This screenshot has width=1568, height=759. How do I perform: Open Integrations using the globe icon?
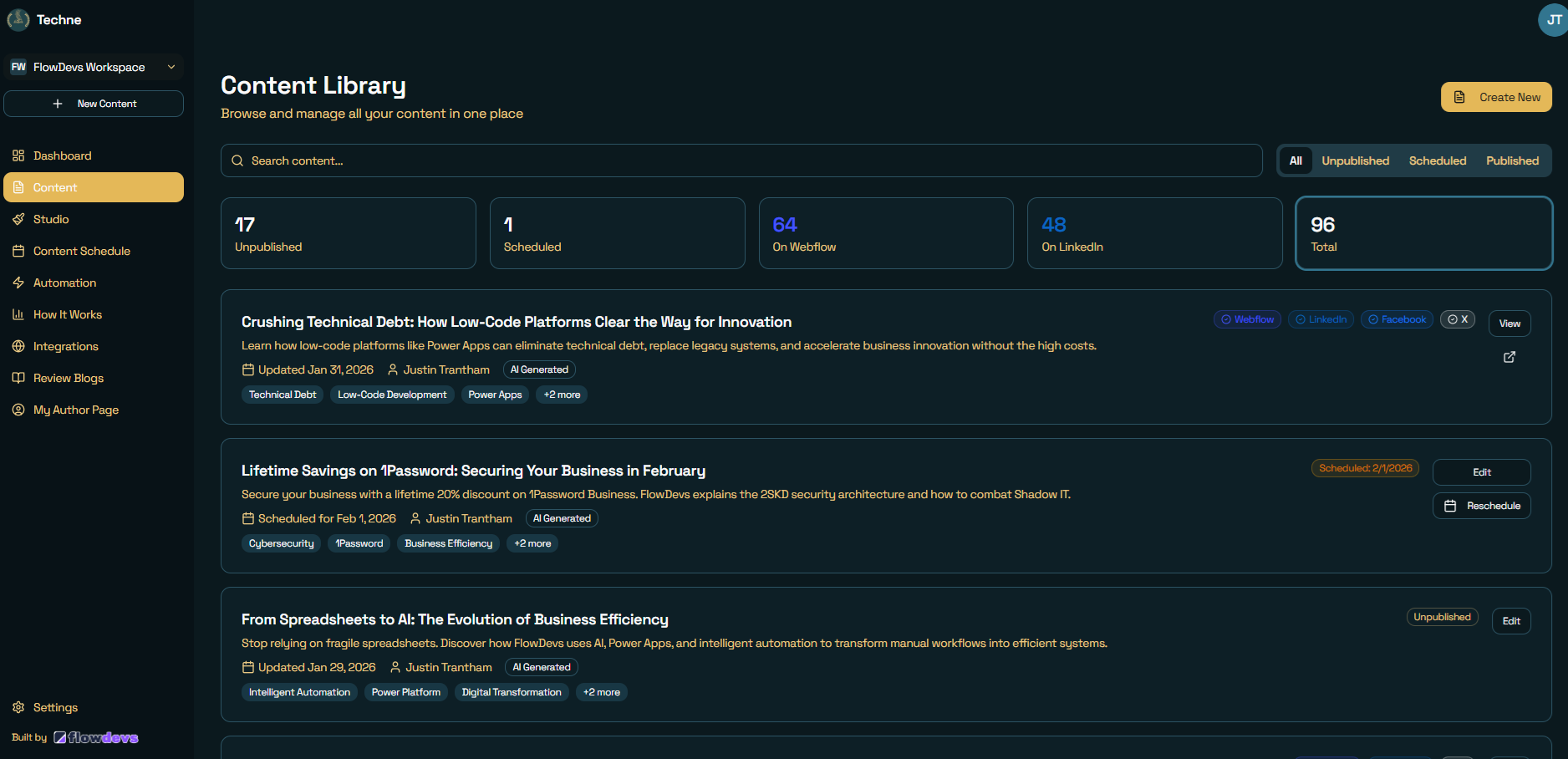tap(18, 346)
